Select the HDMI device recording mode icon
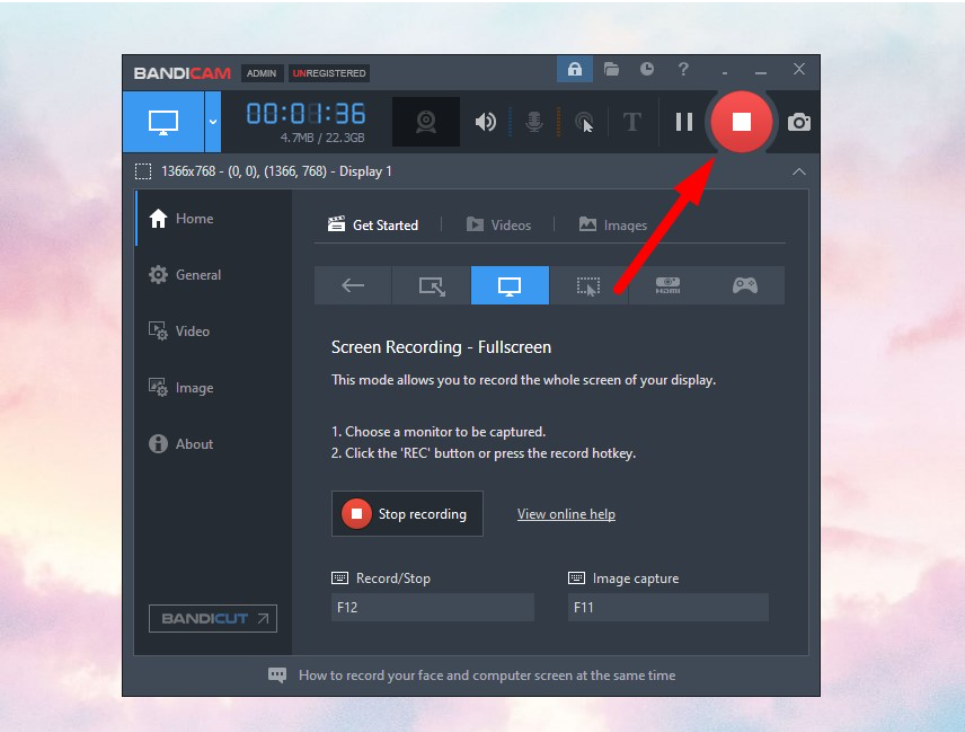Image resolution: width=965 pixels, height=732 pixels. tap(668, 285)
